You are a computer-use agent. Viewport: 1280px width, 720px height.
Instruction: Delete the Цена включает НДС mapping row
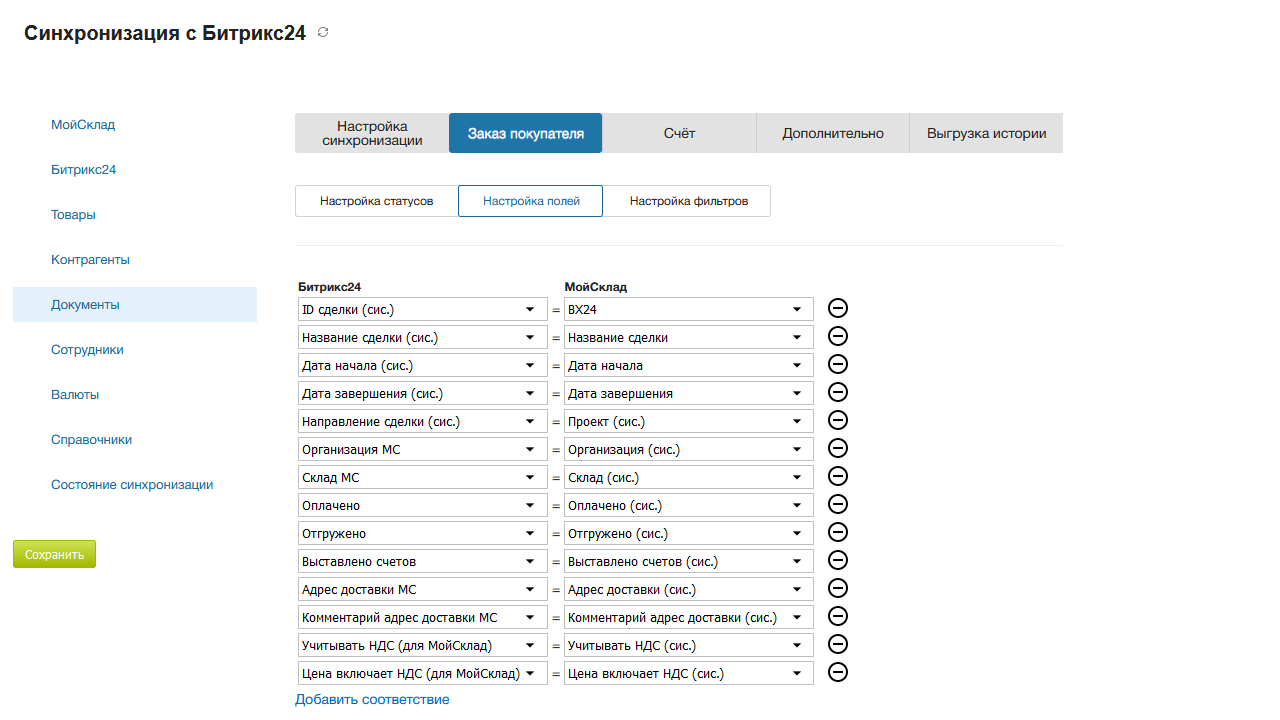tap(838, 673)
